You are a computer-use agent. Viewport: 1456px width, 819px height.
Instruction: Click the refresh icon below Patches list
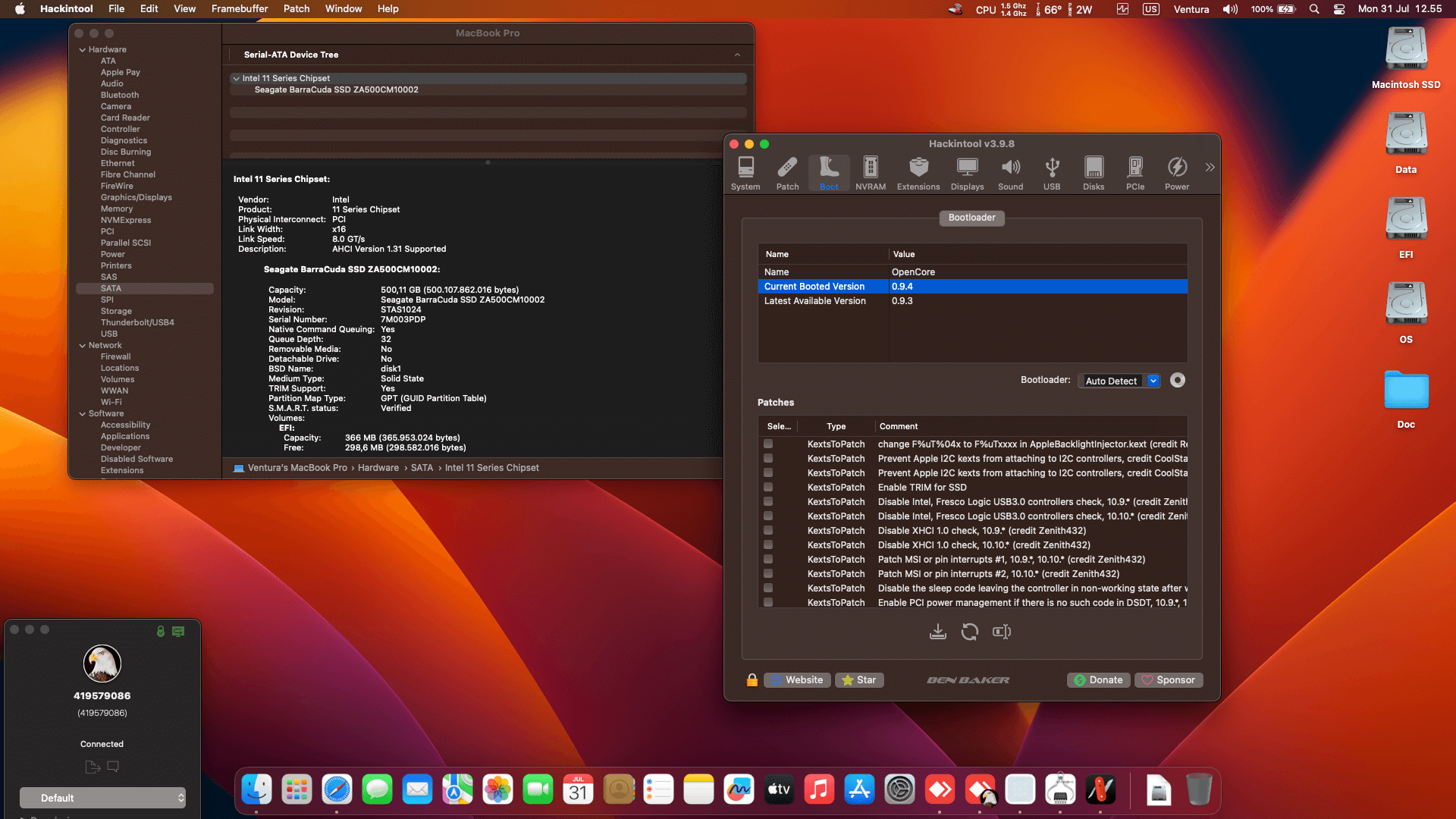pos(970,632)
